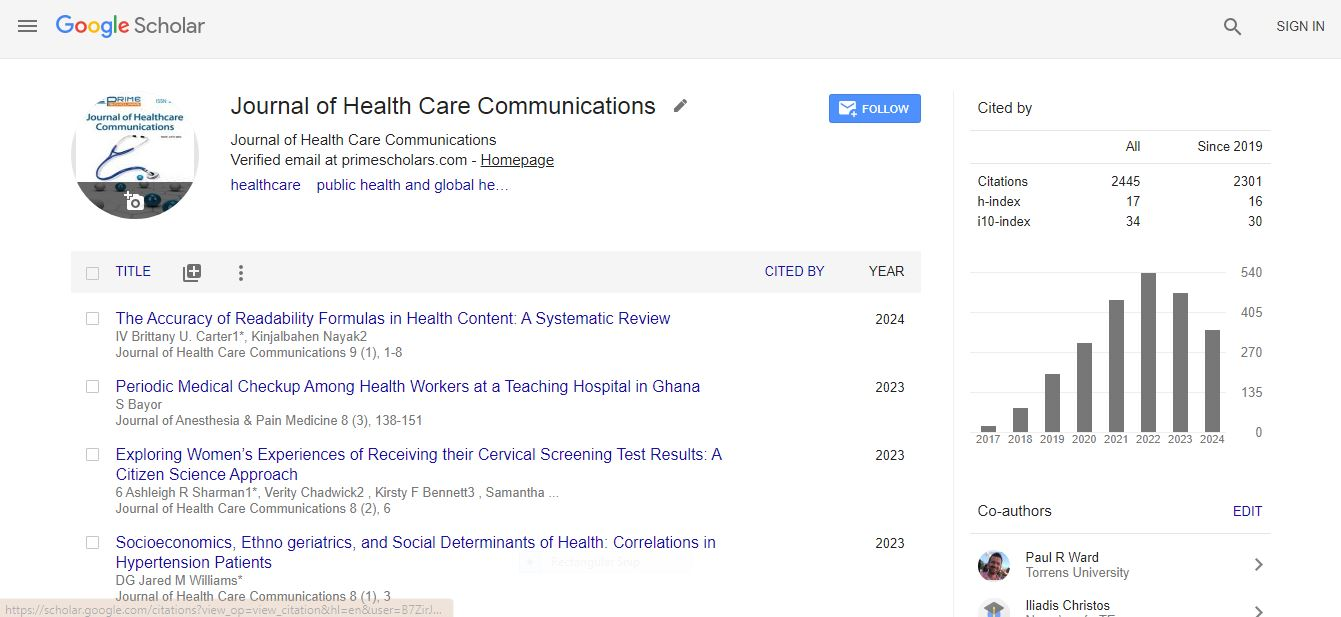1341x617 pixels.
Task: Expand Iliadis Christos co-author chevron
Action: click(x=1258, y=611)
